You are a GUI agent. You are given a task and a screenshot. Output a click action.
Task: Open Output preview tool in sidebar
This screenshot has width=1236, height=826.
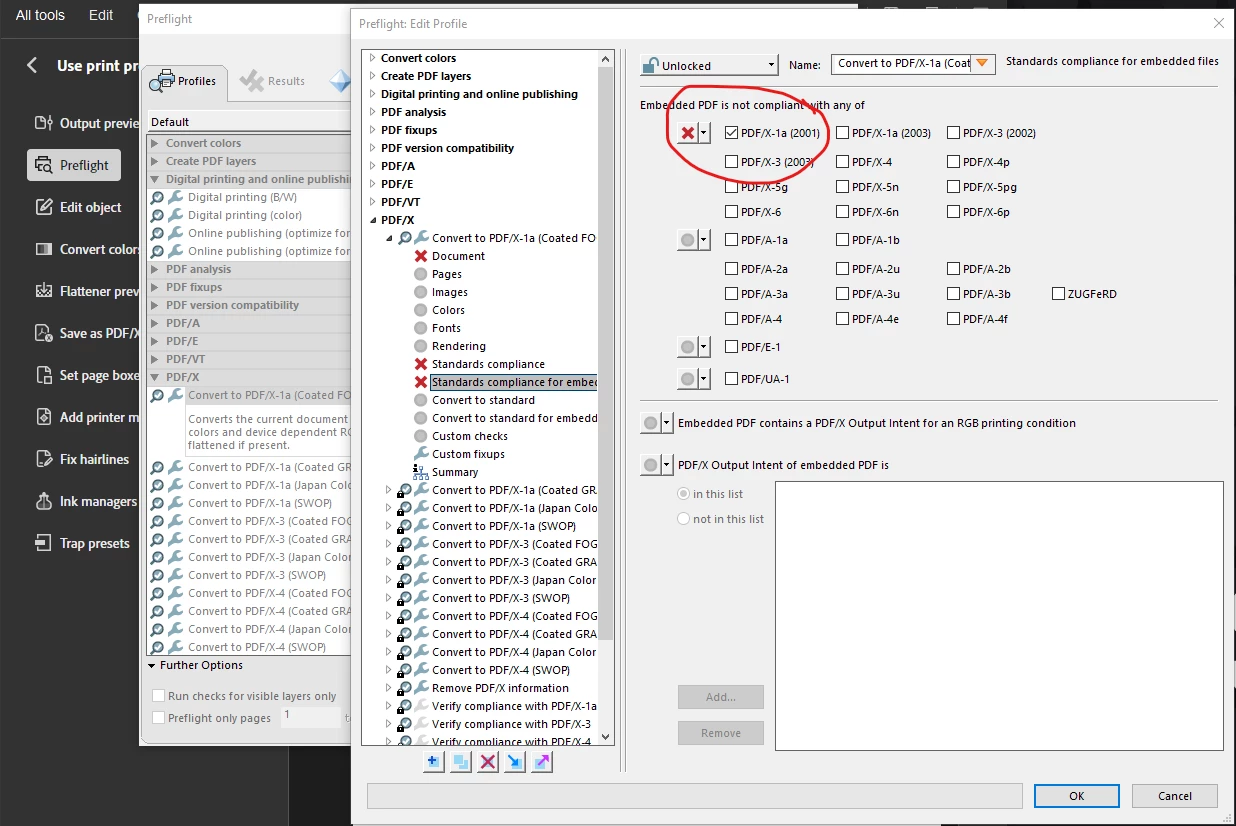pos(85,123)
